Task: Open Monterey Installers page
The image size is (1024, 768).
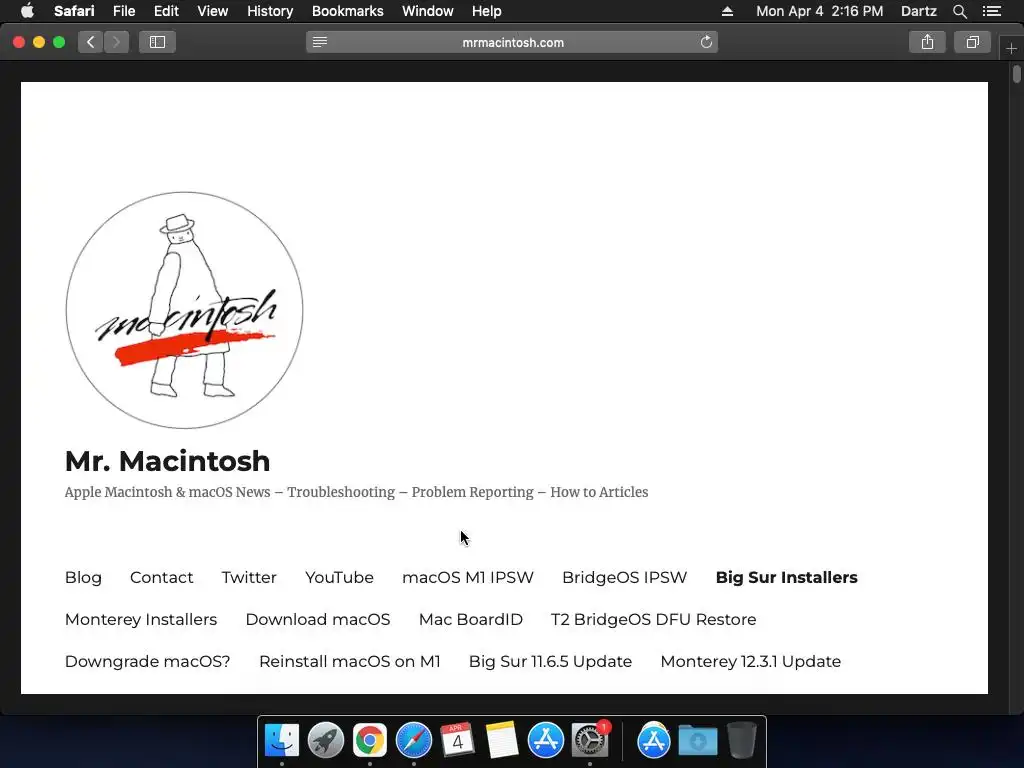Action: click(140, 619)
